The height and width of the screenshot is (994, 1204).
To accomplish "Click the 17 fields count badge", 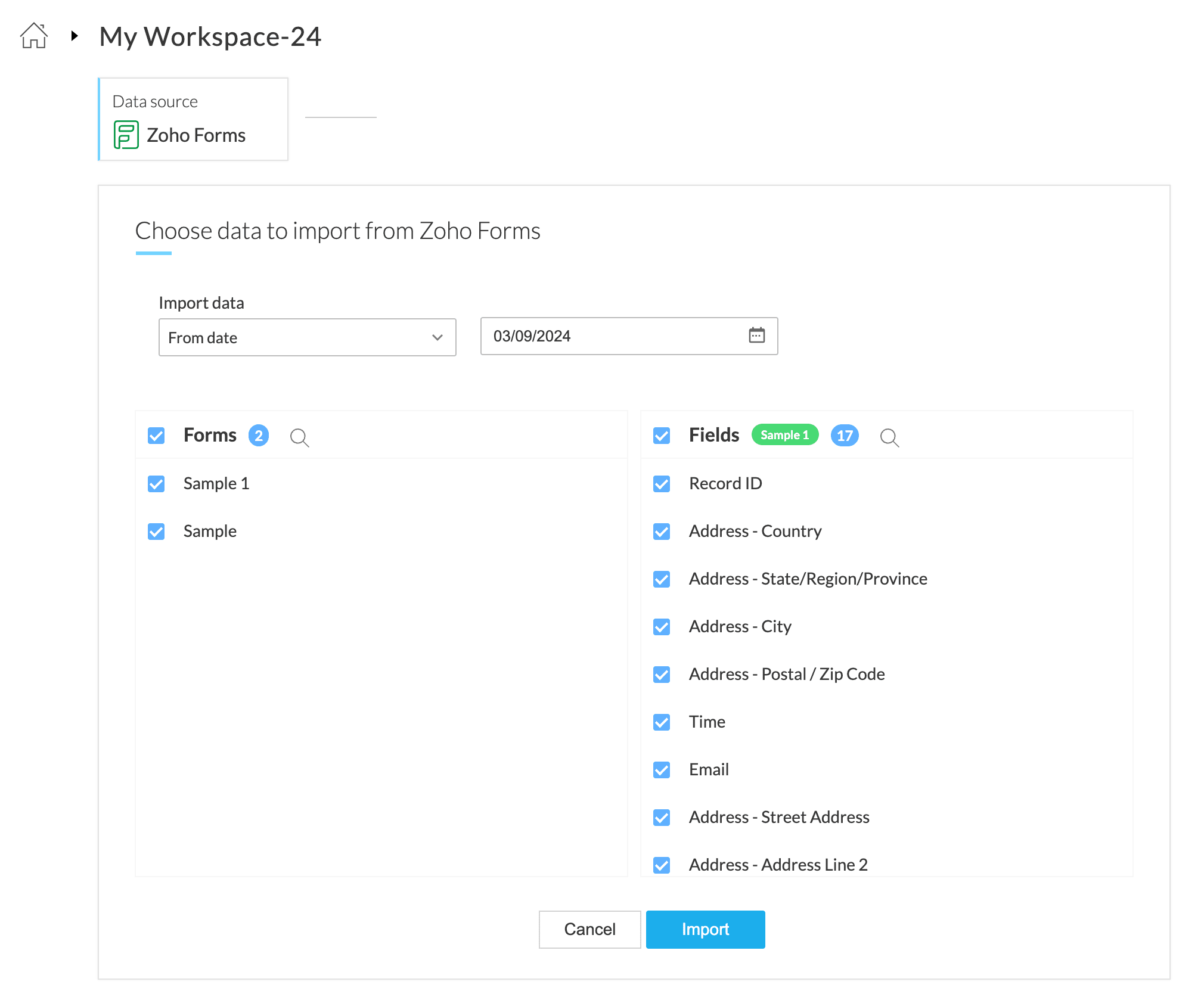I will [x=845, y=436].
